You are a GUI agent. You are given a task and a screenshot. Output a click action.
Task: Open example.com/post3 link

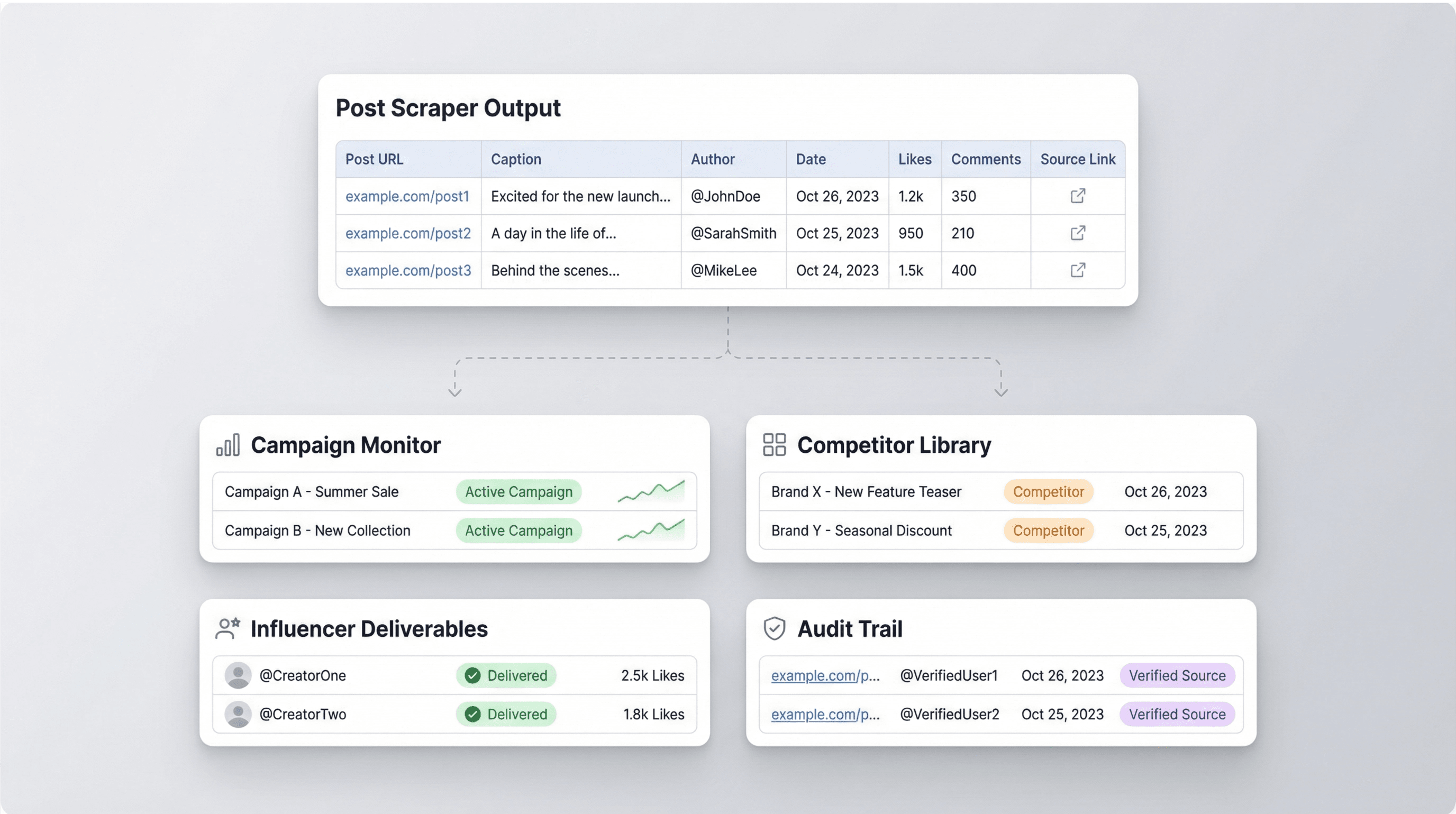(407, 270)
